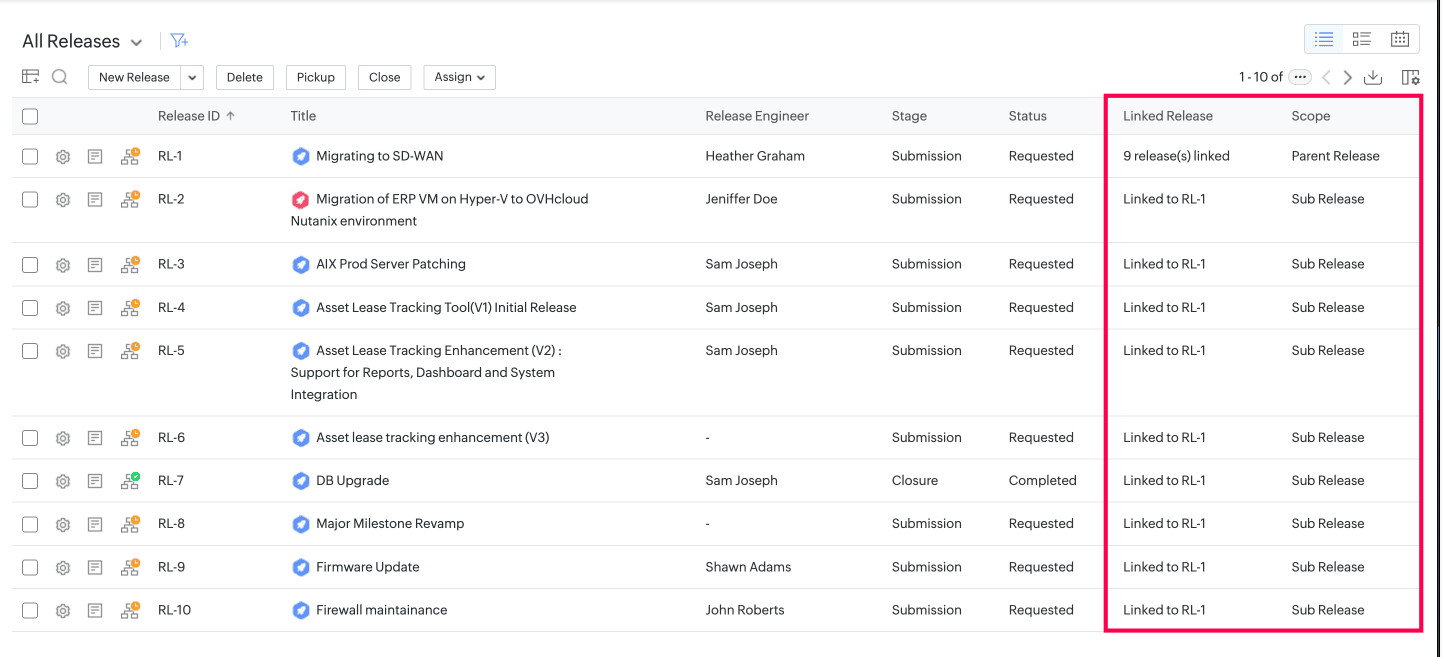This screenshot has height=657, width=1442.
Task: Open the Assign dropdown menu
Action: coord(459,76)
